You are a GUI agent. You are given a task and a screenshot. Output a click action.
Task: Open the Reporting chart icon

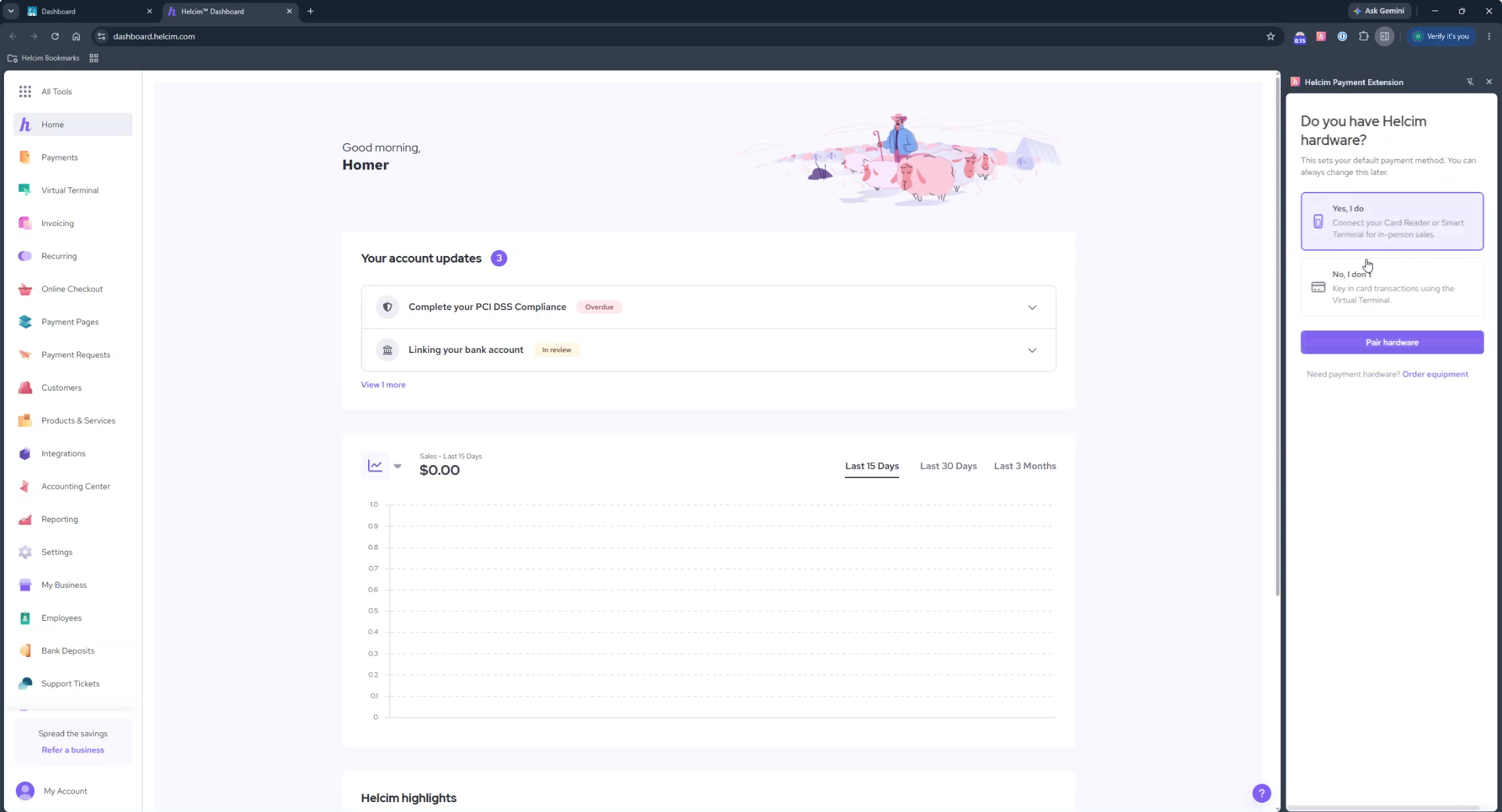[25, 519]
